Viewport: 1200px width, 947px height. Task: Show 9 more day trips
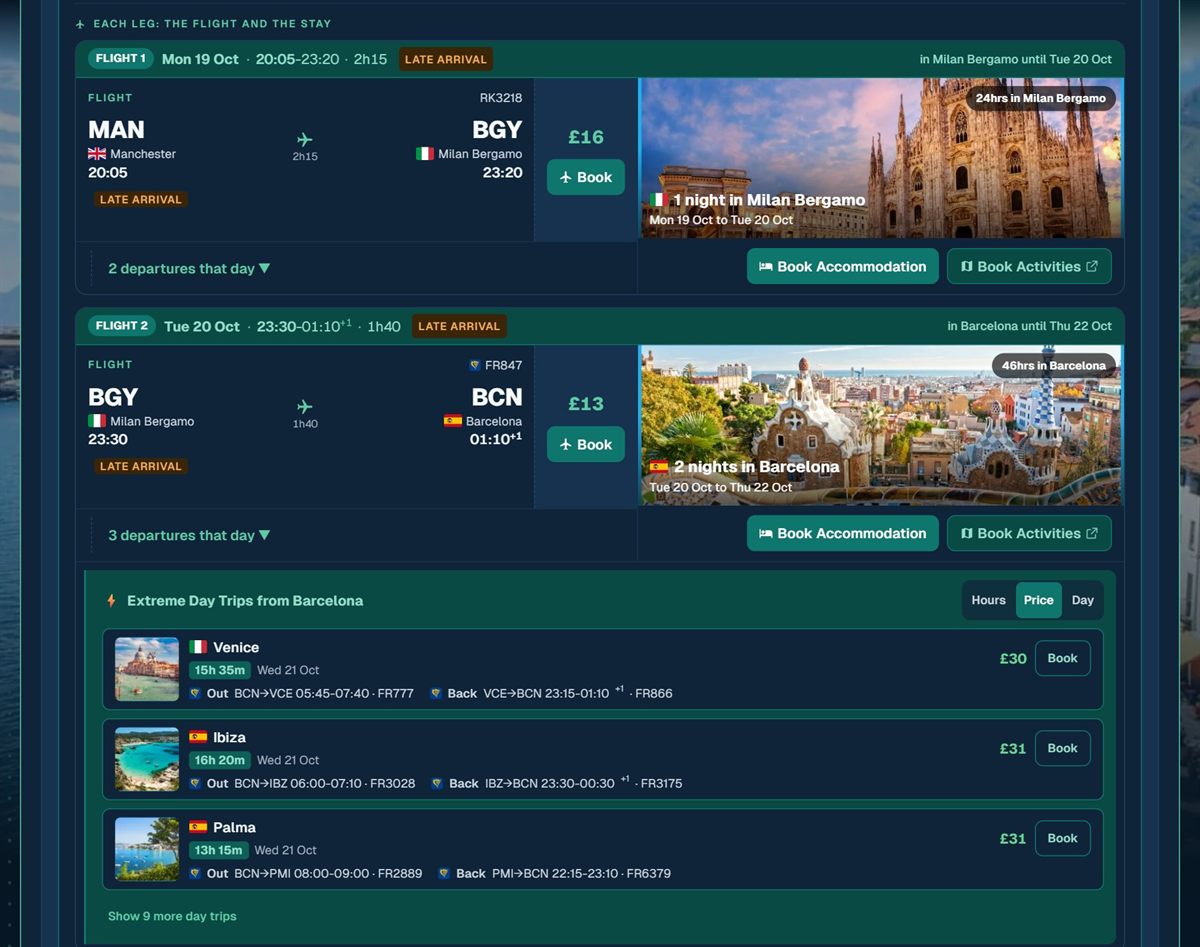[172, 916]
